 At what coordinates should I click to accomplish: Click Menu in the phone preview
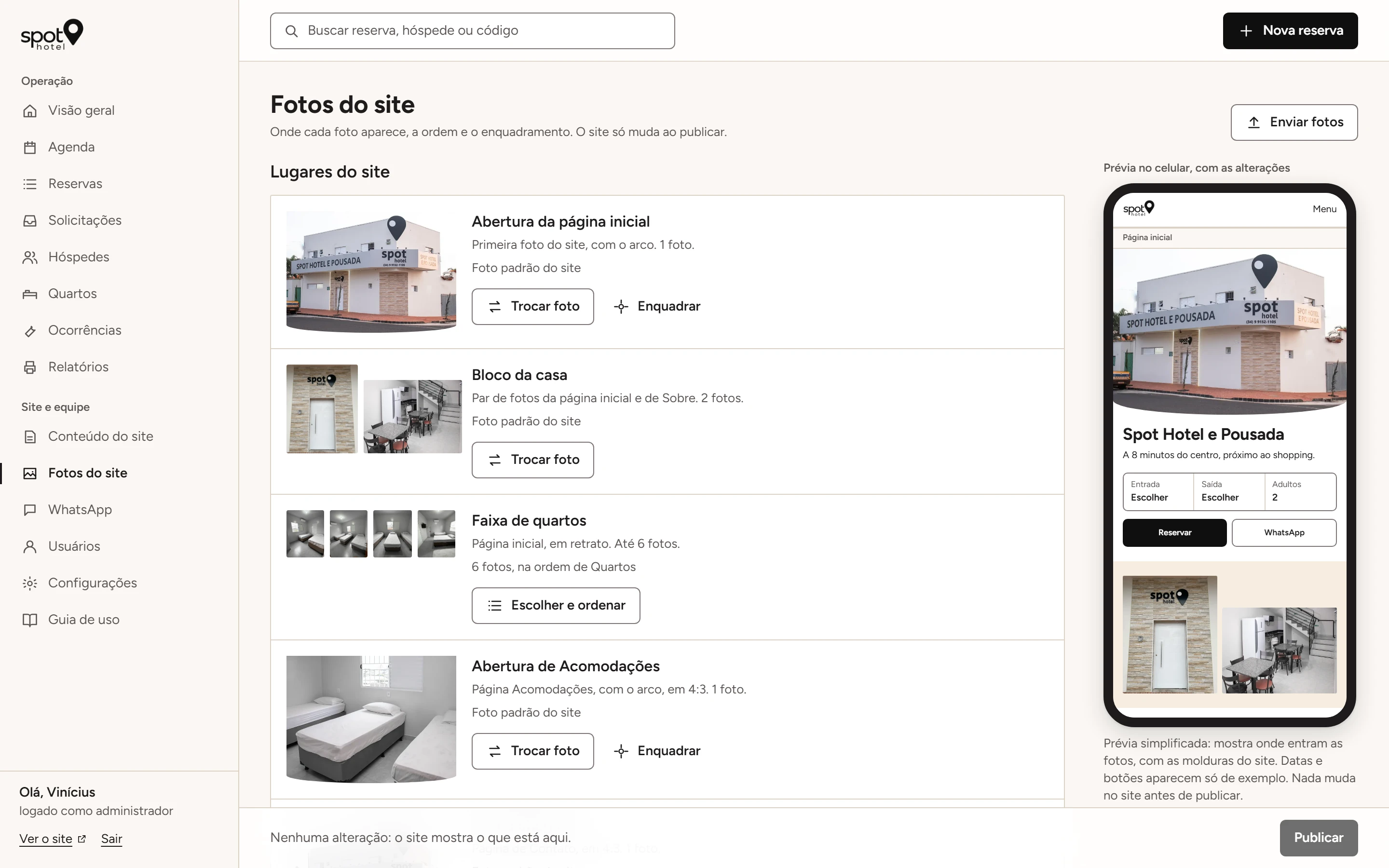1324,209
